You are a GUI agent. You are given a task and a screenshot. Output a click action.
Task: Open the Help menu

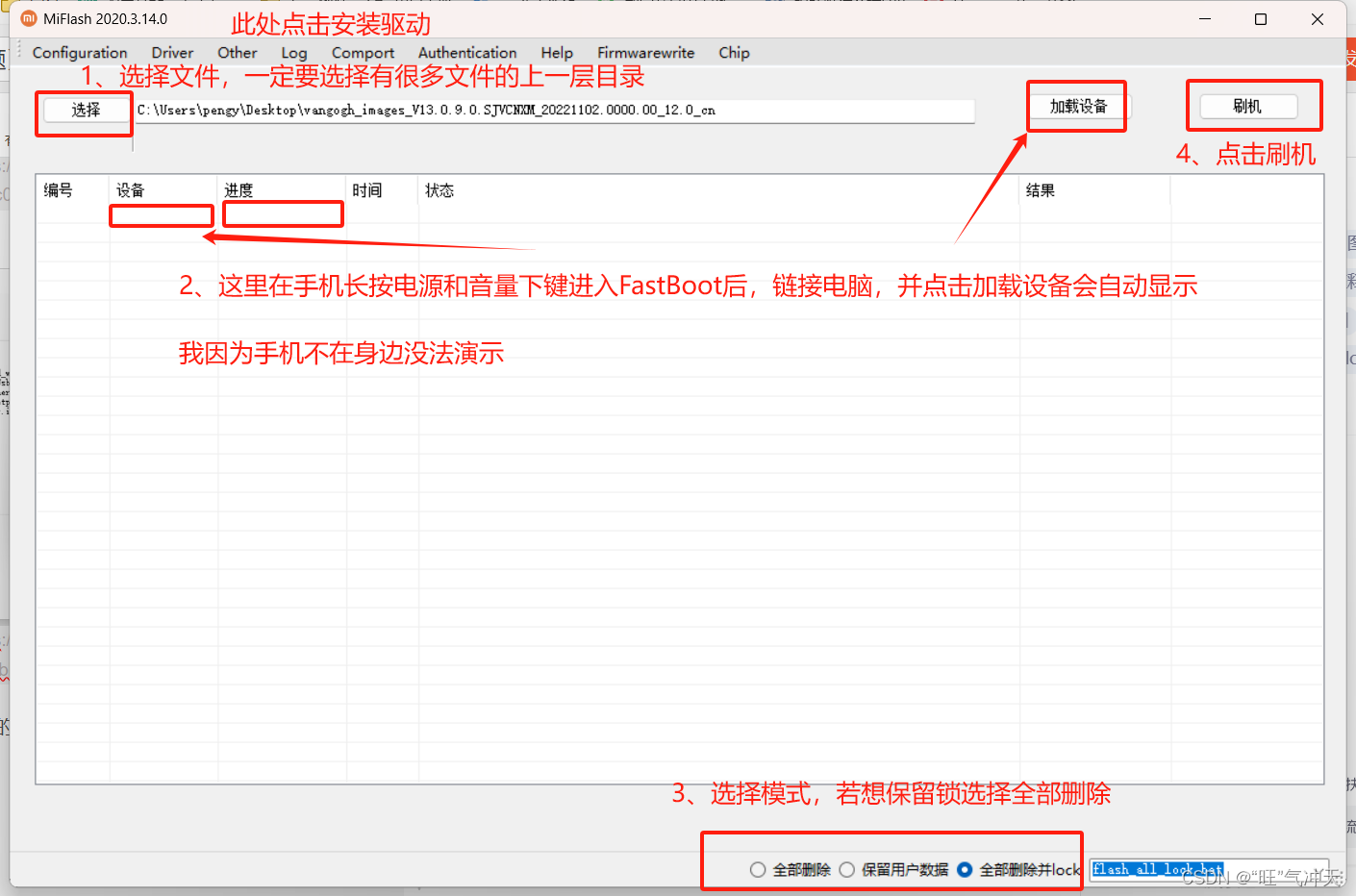557,53
